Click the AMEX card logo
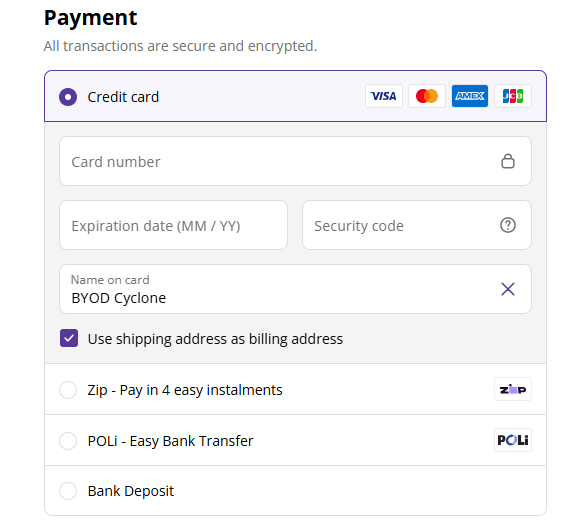 click(x=470, y=96)
